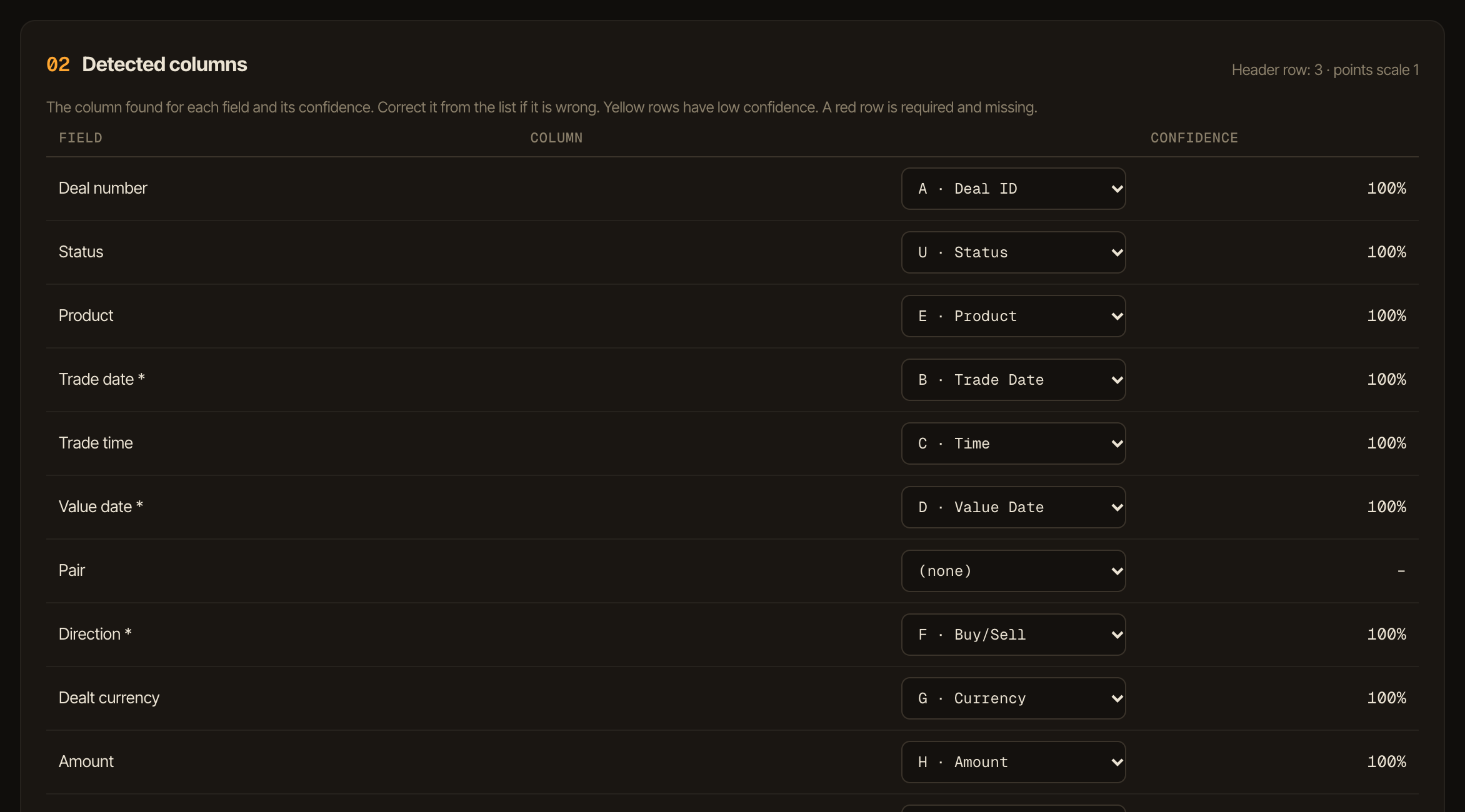The height and width of the screenshot is (812, 1465).
Task: Click the orange 02 step number
Action: 58,64
